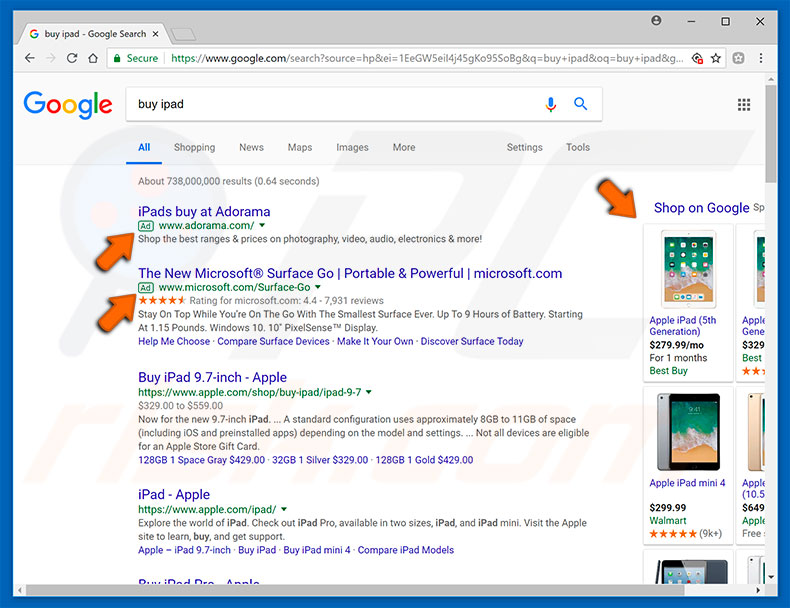790x608 pixels.
Task: Click 'Discover Surface Today' sitelink
Action: tap(472, 341)
